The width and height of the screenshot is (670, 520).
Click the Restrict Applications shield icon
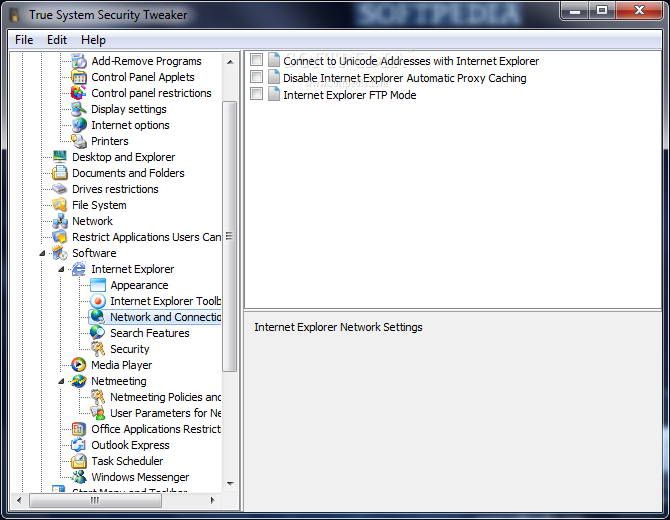pos(59,237)
